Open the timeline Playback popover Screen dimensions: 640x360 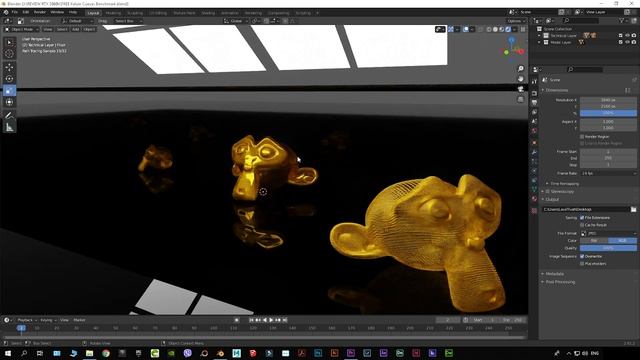[x=27, y=320]
